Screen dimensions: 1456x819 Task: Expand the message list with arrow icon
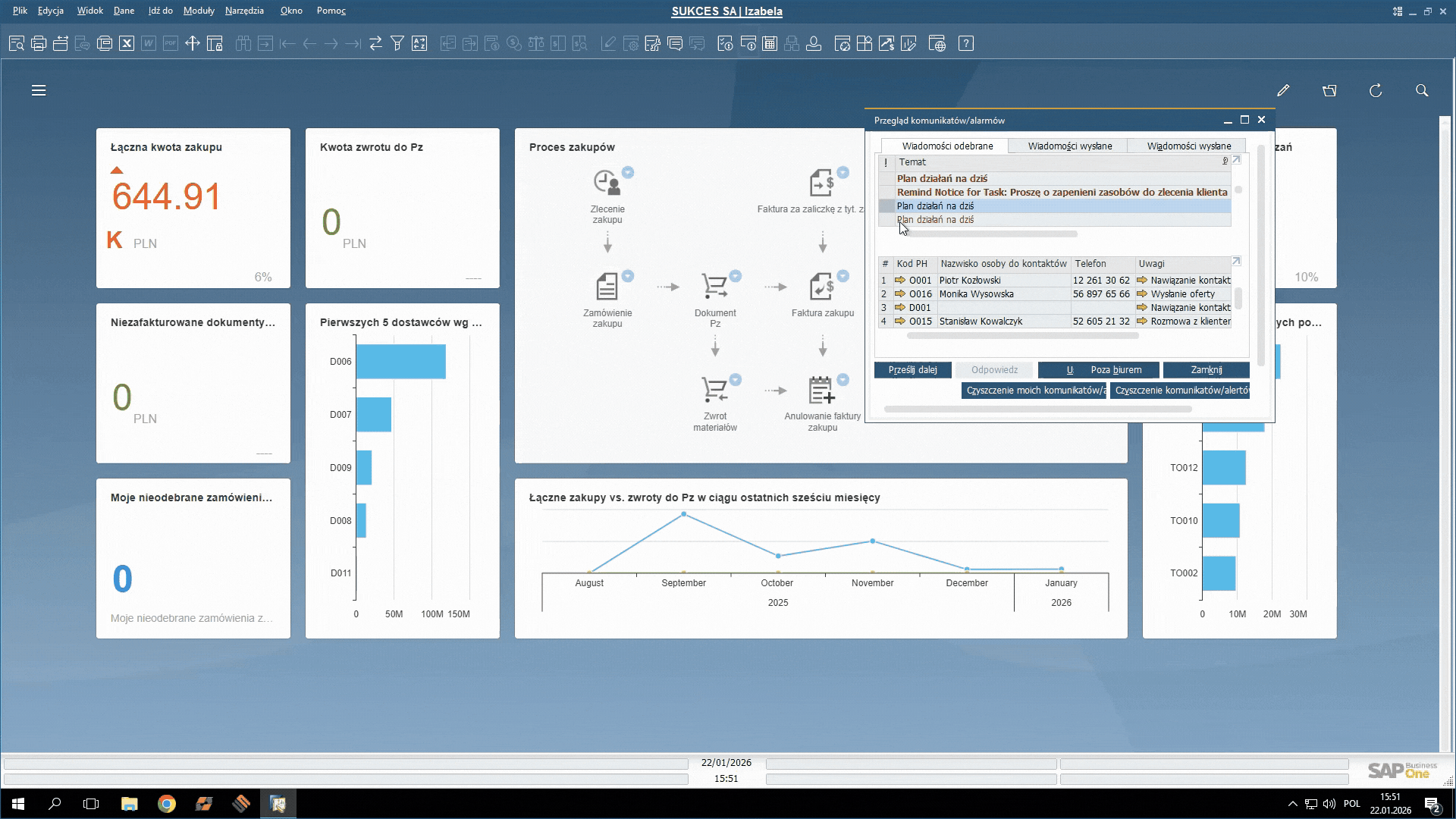pos(1236,160)
